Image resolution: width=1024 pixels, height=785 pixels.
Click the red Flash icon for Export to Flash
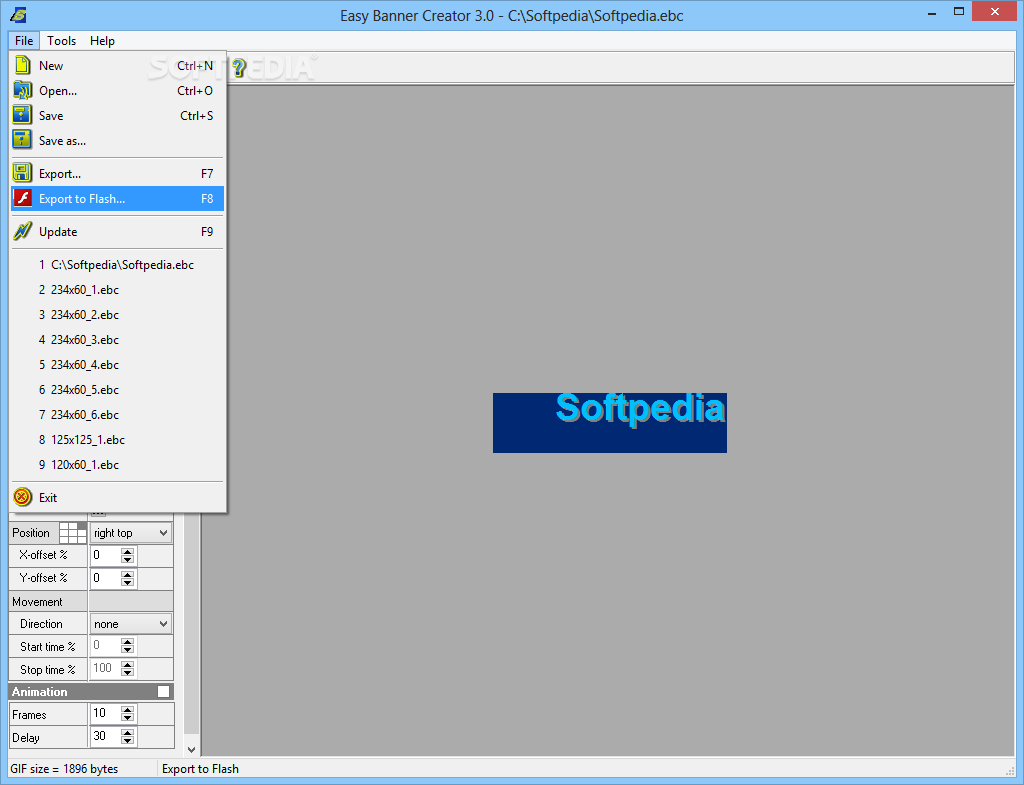point(22,198)
